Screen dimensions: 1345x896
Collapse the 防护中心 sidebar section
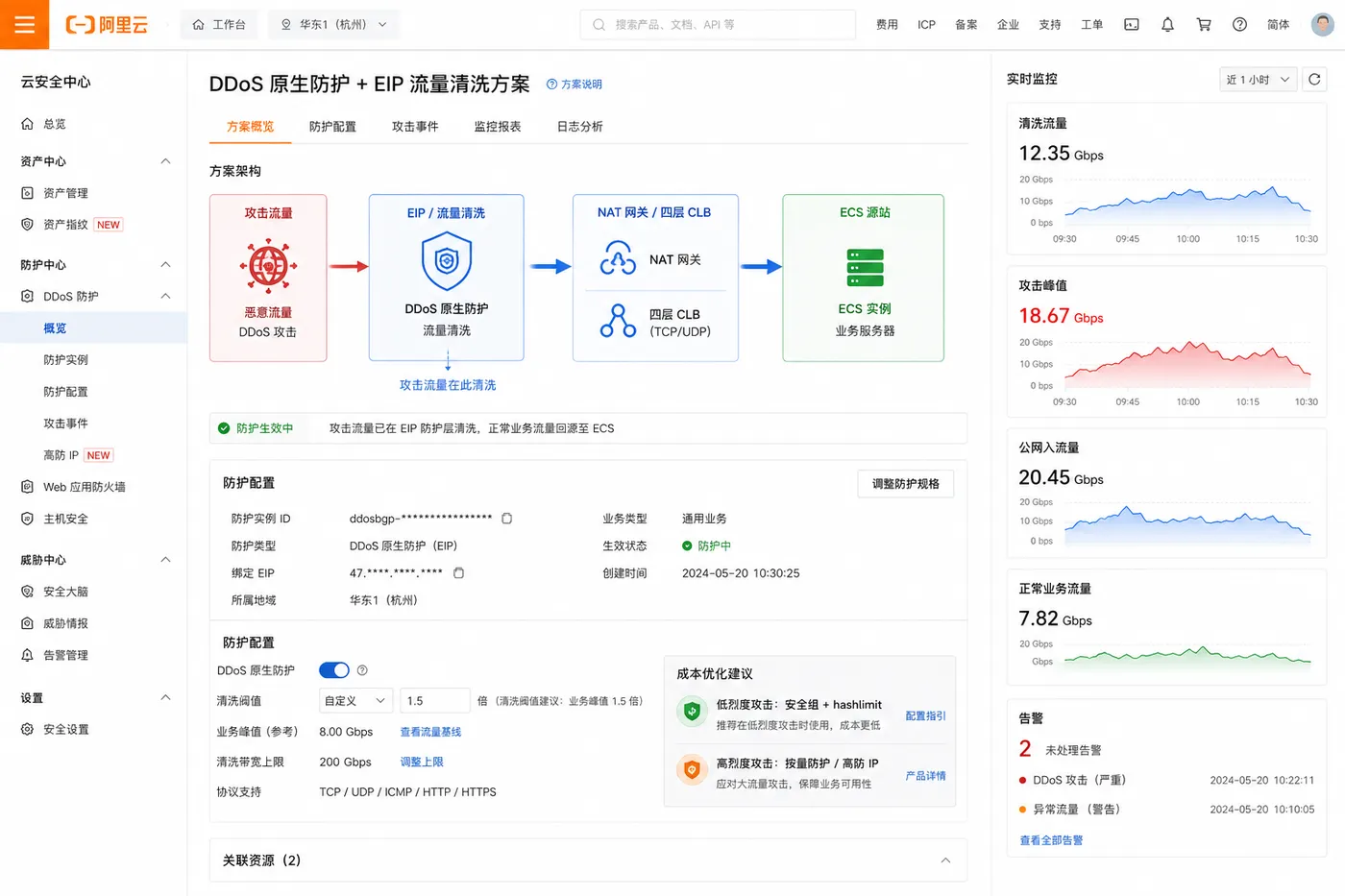coord(165,265)
